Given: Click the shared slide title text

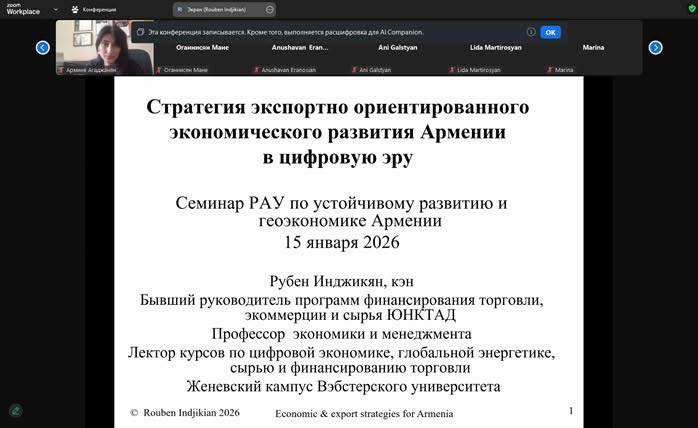Looking at the screenshot, I should [338, 132].
